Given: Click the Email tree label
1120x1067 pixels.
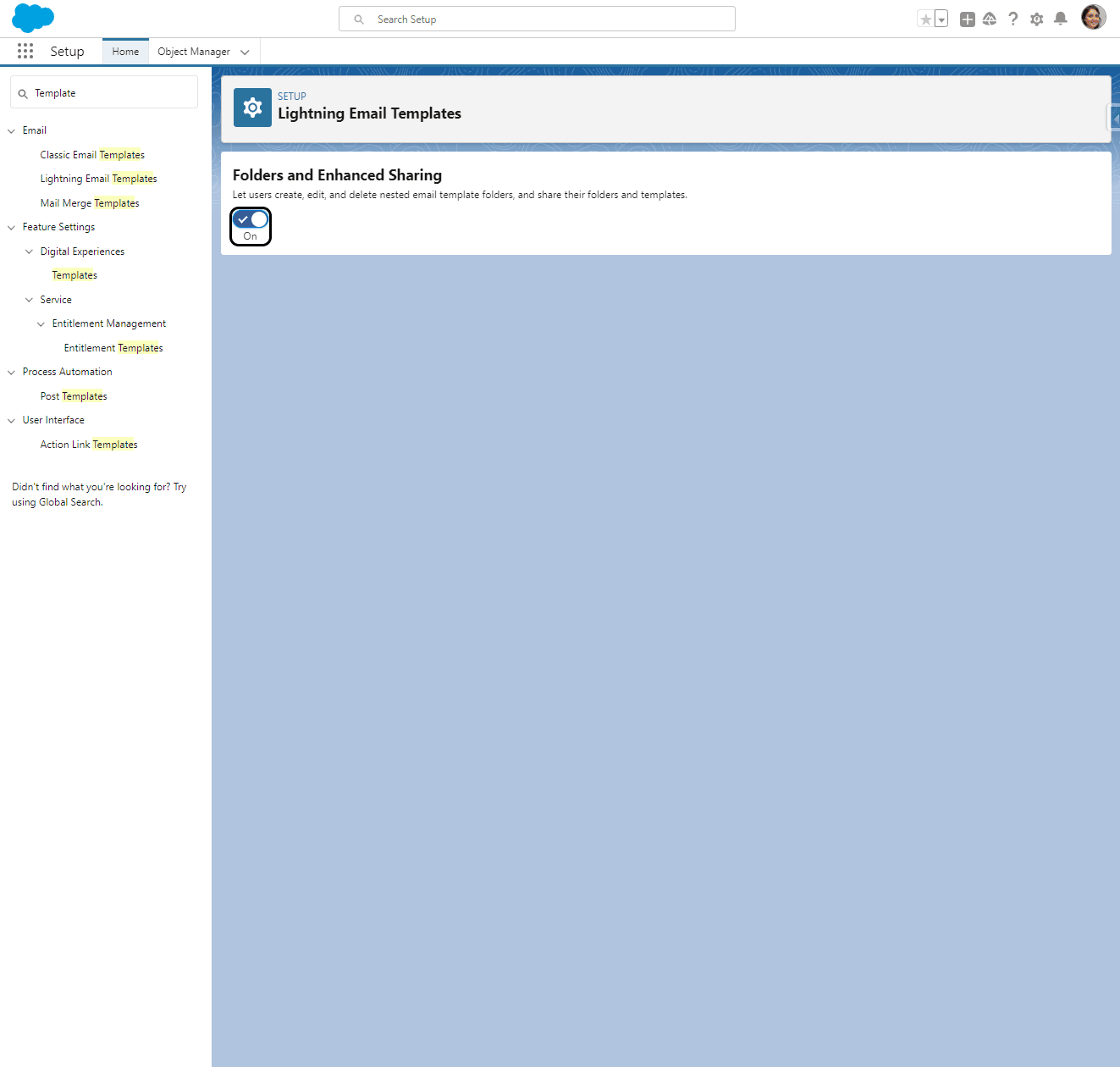Looking at the screenshot, I should tap(35, 130).
